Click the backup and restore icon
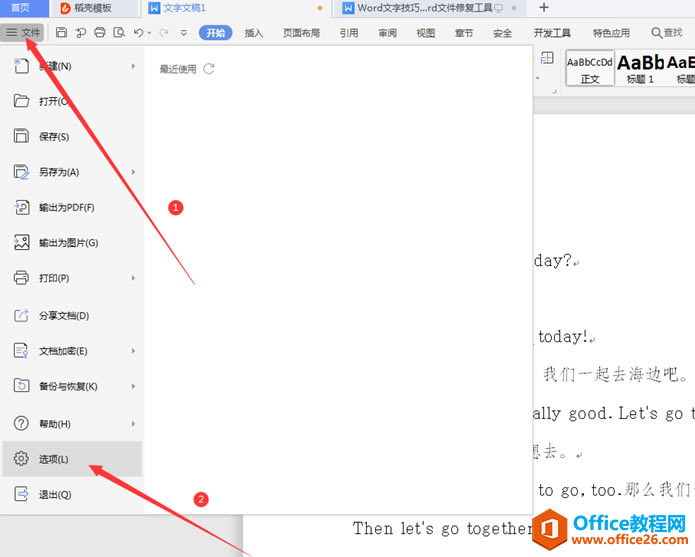The height and width of the screenshot is (557, 695). click(21, 386)
